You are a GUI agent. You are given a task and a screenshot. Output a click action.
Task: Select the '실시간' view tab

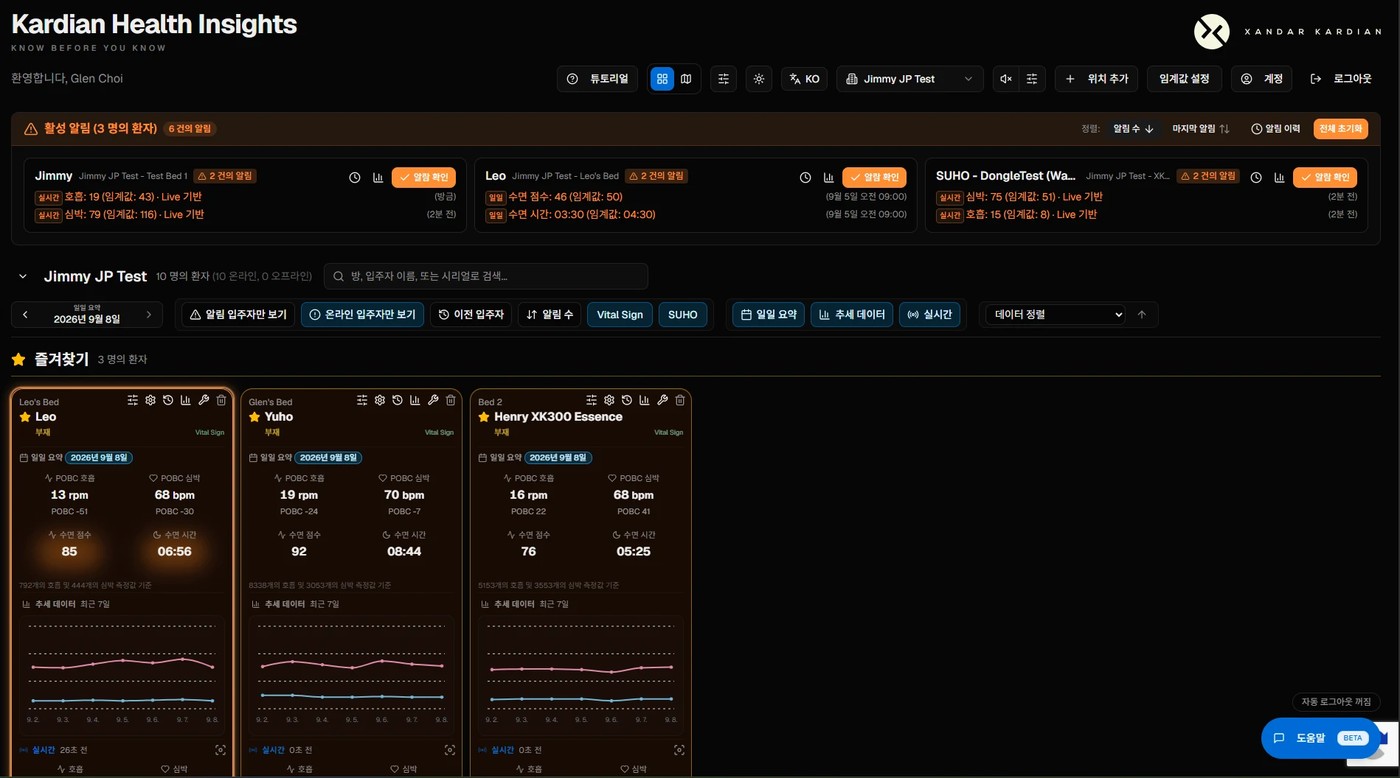(x=930, y=314)
